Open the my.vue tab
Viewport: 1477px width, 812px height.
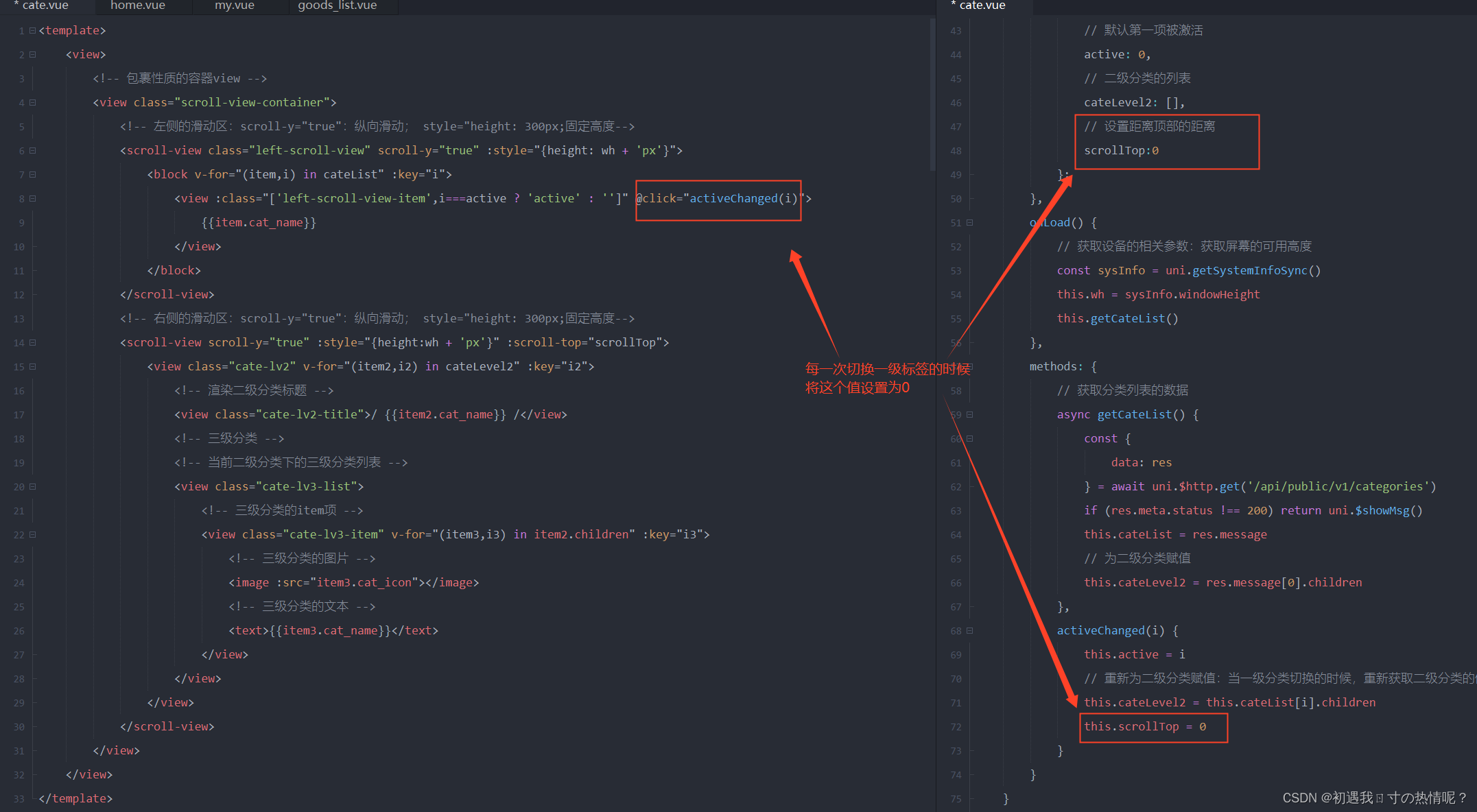point(235,5)
